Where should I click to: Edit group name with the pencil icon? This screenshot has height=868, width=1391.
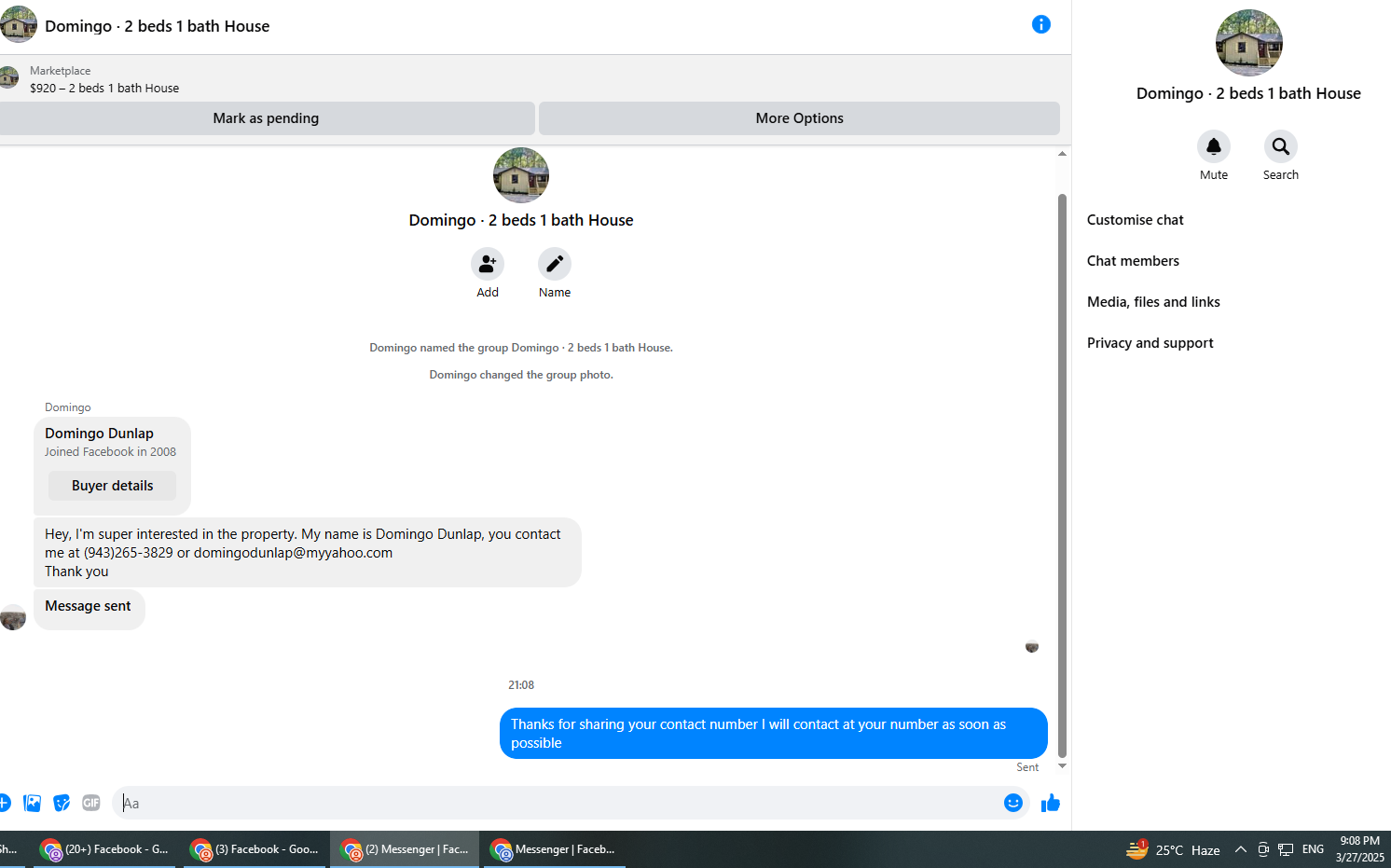tap(555, 264)
